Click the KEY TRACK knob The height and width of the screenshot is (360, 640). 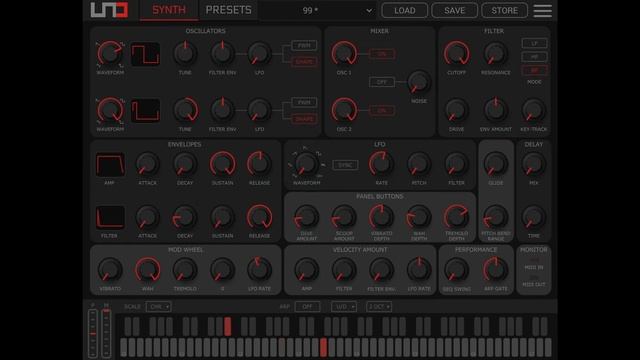click(x=533, y=110)
